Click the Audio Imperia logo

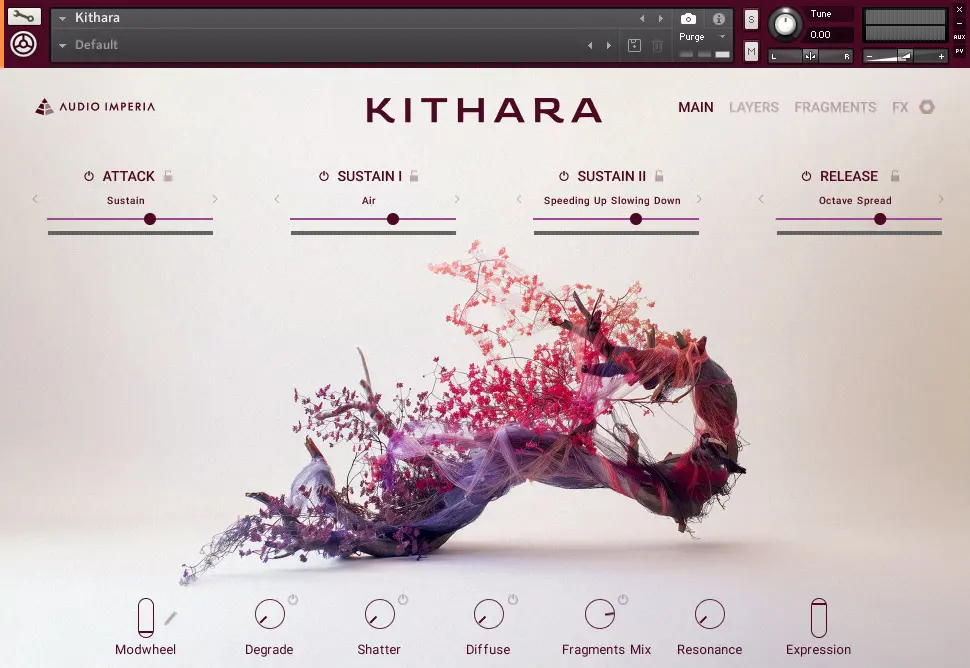[95, 106]
